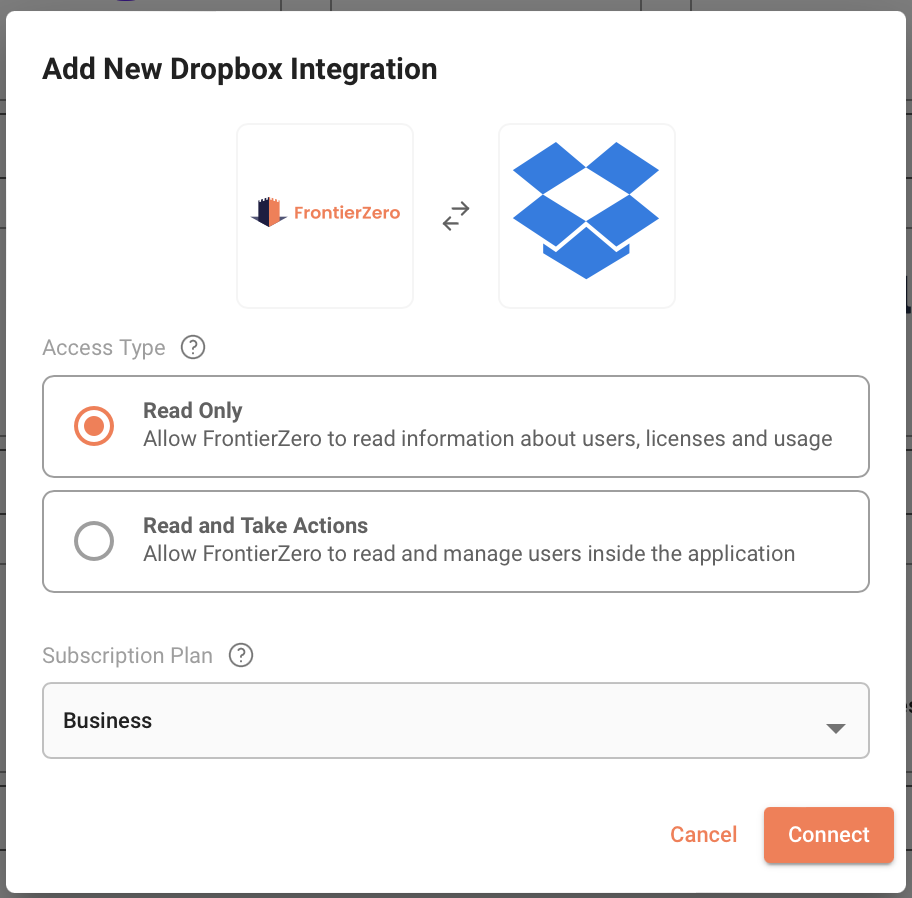Click the Access Type label
Screen dimensions: 912x898
coord(104,348)
